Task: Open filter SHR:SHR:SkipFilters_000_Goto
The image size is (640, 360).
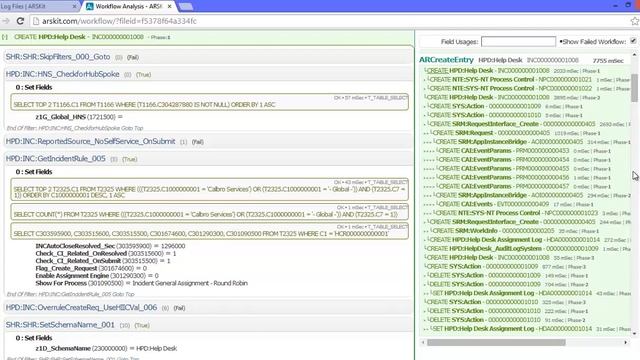Action: pos(58,57)
